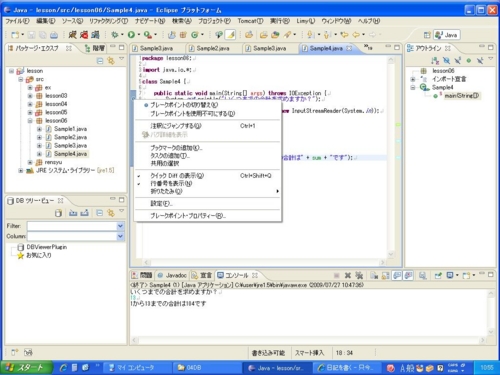Open External Tools run icon
This screenshot has width=500, height=375.
click(x=147, y=35)
